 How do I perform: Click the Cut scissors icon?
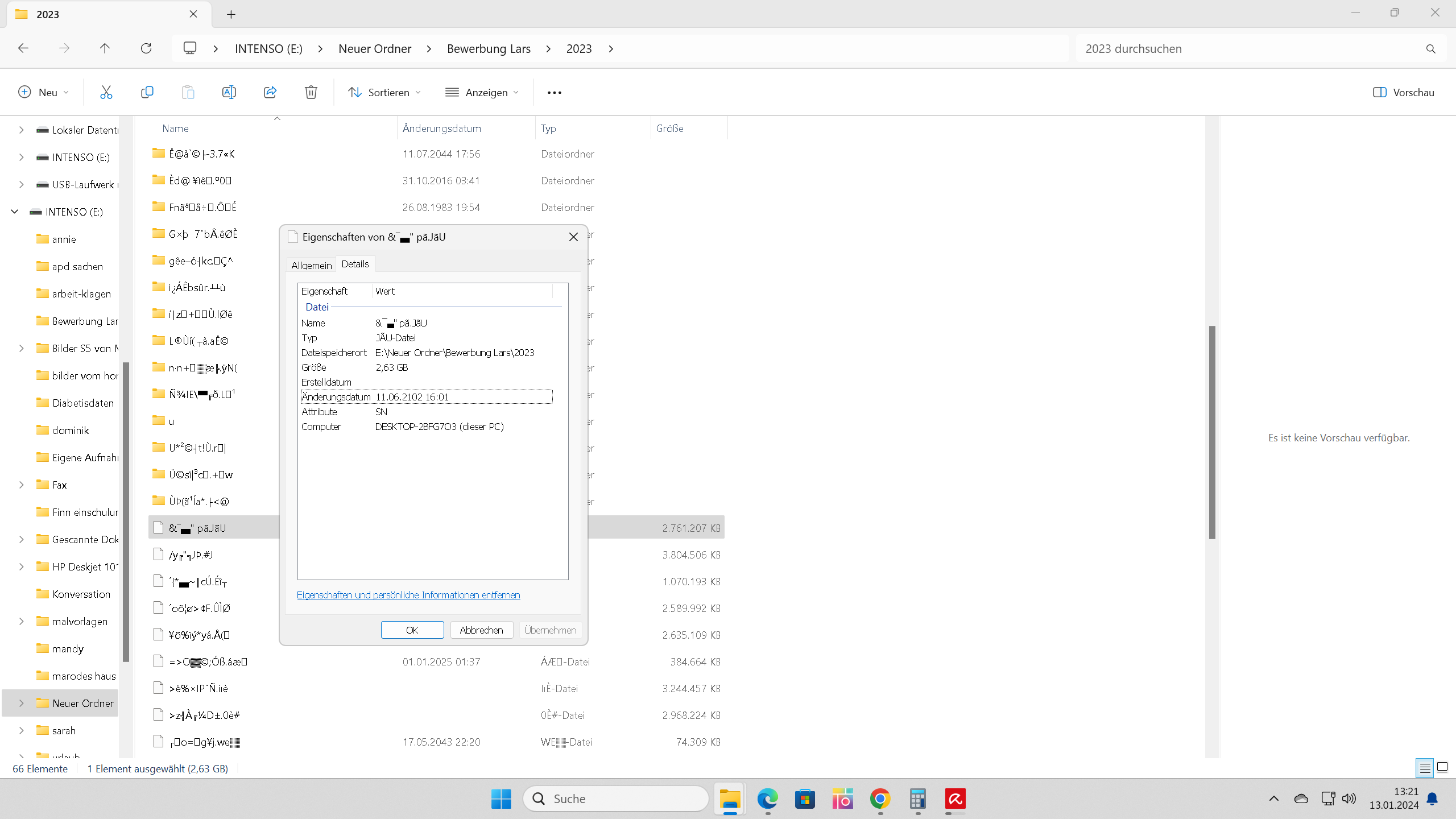pos(106,92)
